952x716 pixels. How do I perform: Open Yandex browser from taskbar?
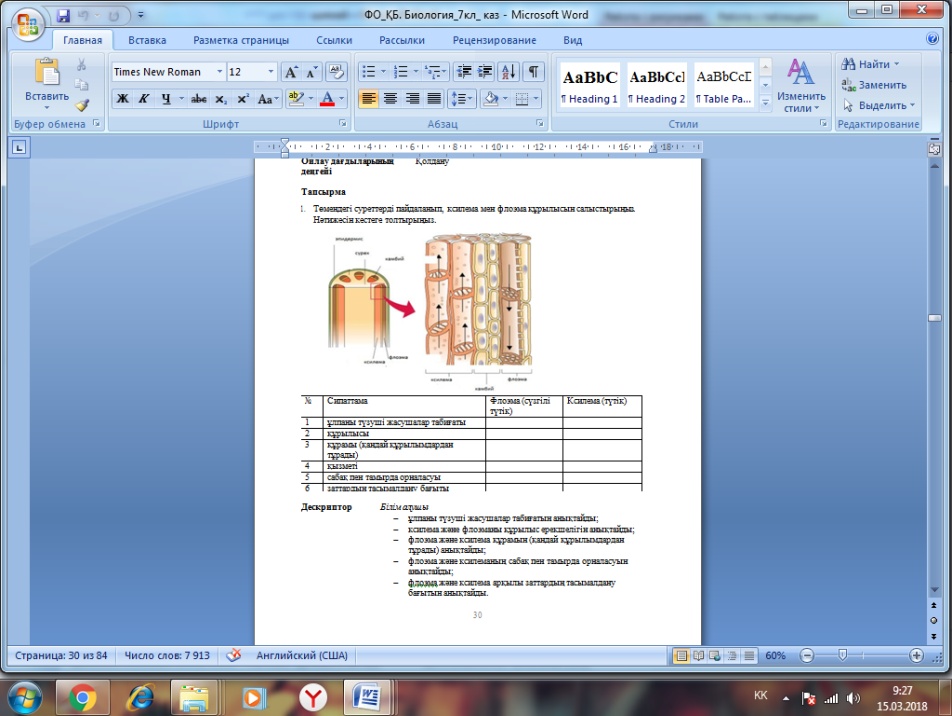click(313, 698)
